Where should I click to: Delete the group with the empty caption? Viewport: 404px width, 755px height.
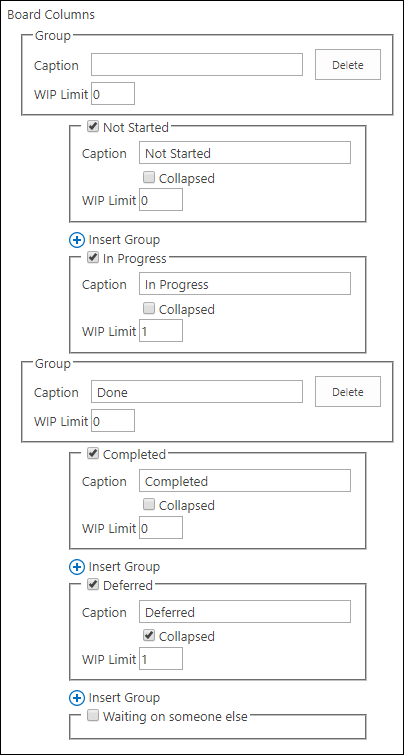coord(348,65)
